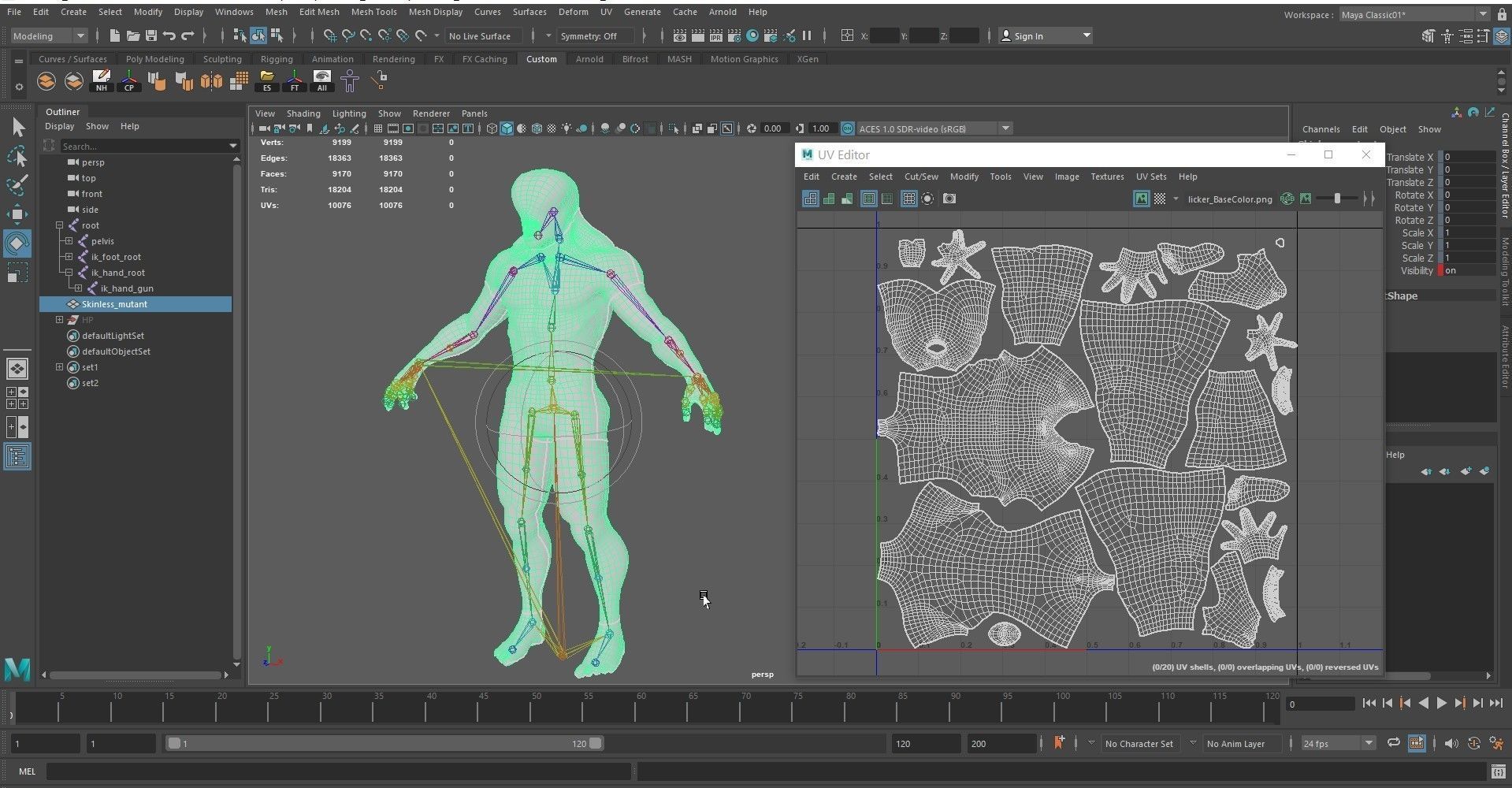Click step forward one key button
Viewport: 1512px width, 788px height.
point(1459,703)
